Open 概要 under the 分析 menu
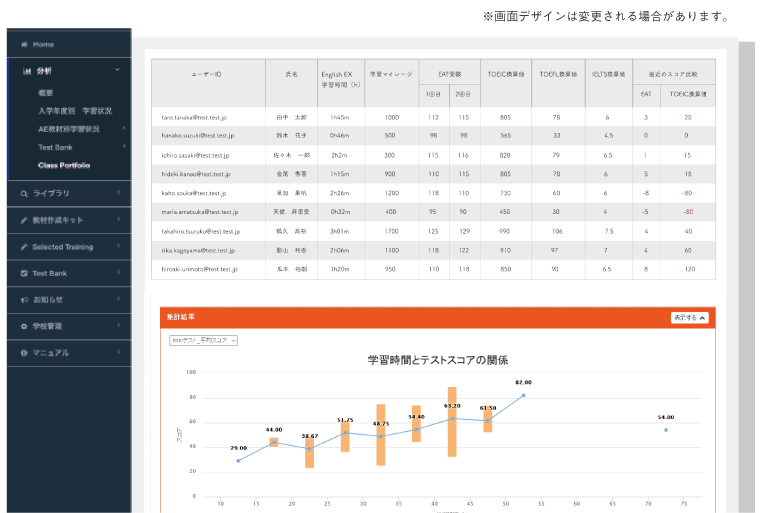The width and height of the screenshot is (770, 513). (46, 93)
